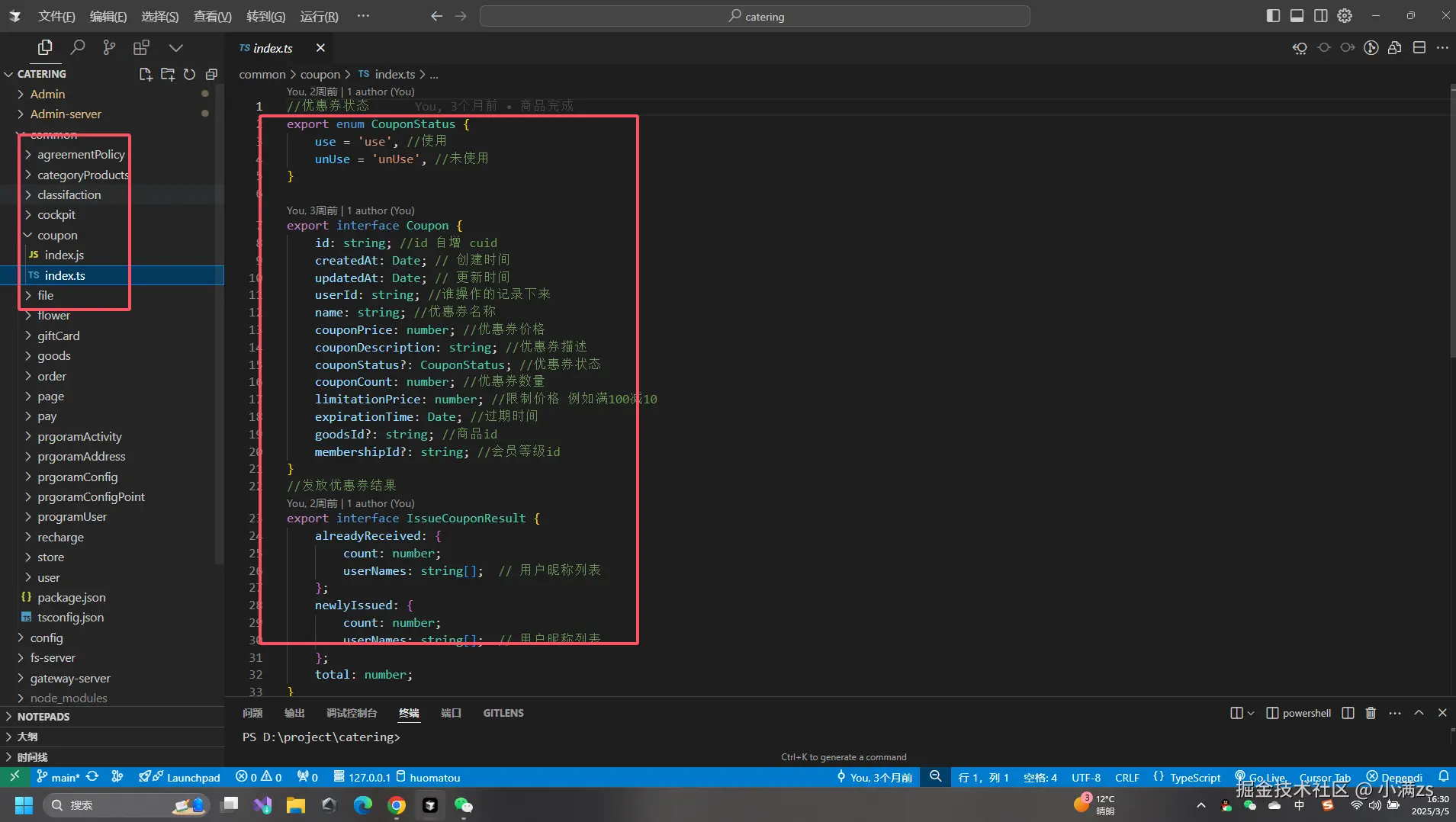Open more editor actions ellipsis
Viewport: 1456px width, 822px height.
coord(1442,48)
